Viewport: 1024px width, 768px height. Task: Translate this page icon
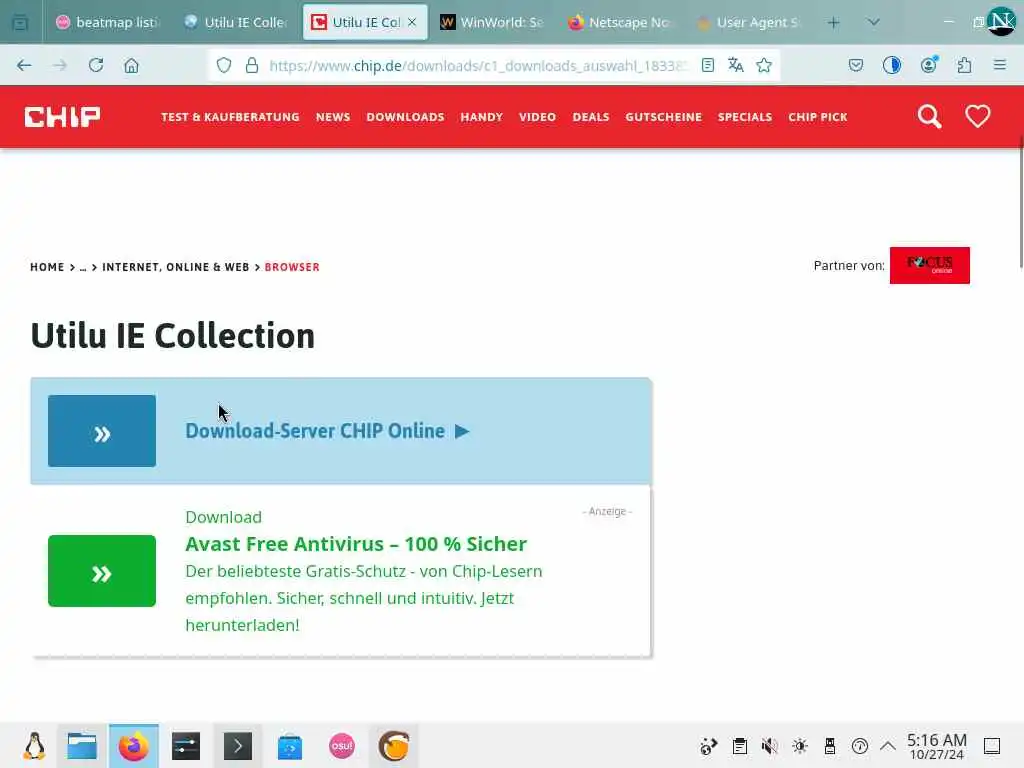[735, 65]
